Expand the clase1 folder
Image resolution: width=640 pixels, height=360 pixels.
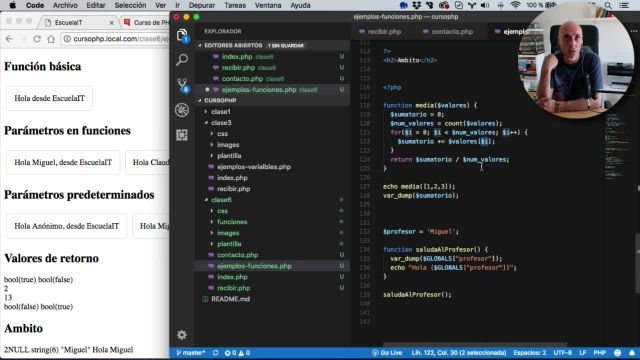[x=220, y=111]
